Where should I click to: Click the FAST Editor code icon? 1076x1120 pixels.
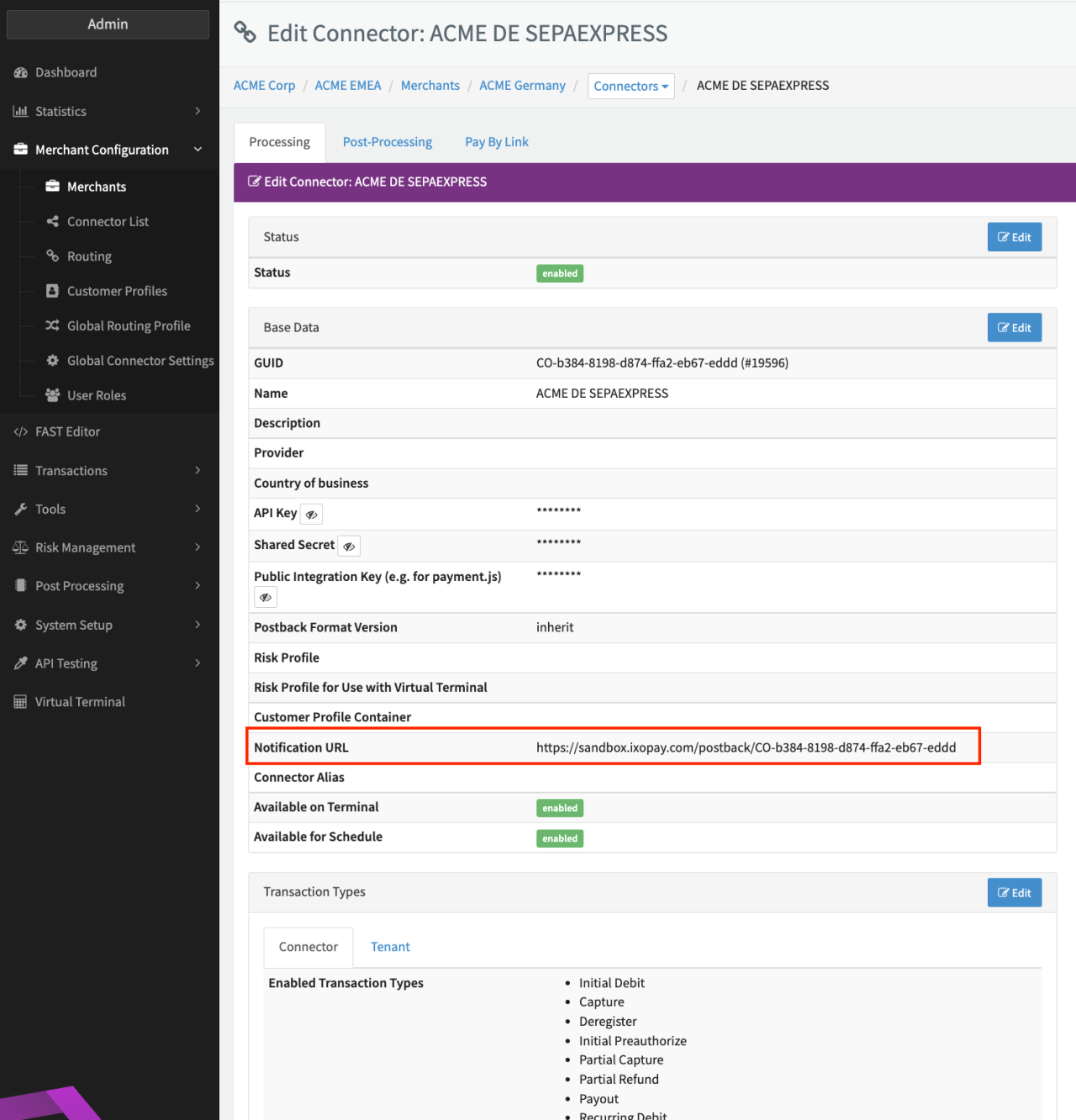coord(21,432)
